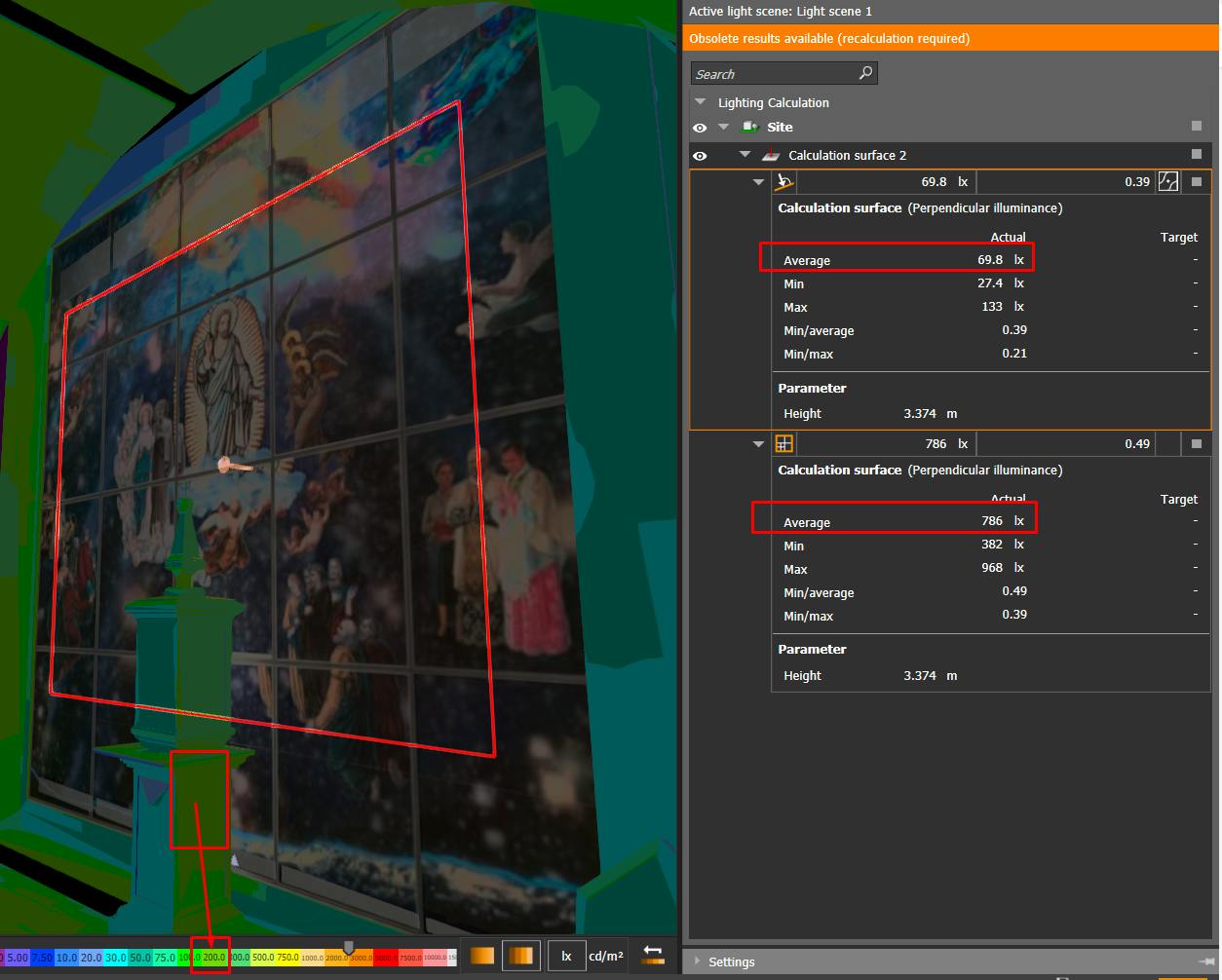Expand the Settings panel
This screenshot has width=1222, height=980.
[697, 961]
